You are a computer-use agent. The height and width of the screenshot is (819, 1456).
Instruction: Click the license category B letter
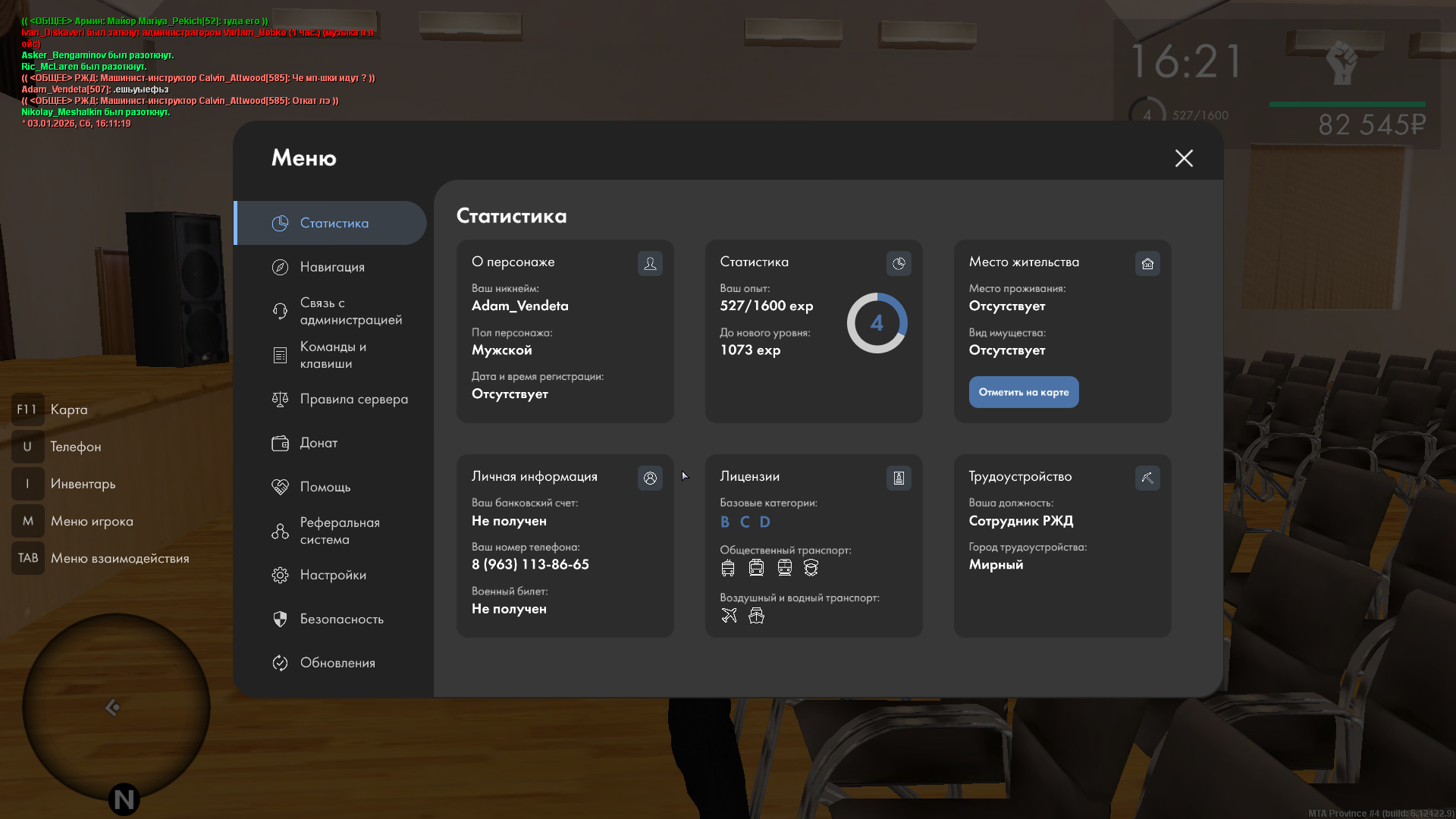[725, 522]
